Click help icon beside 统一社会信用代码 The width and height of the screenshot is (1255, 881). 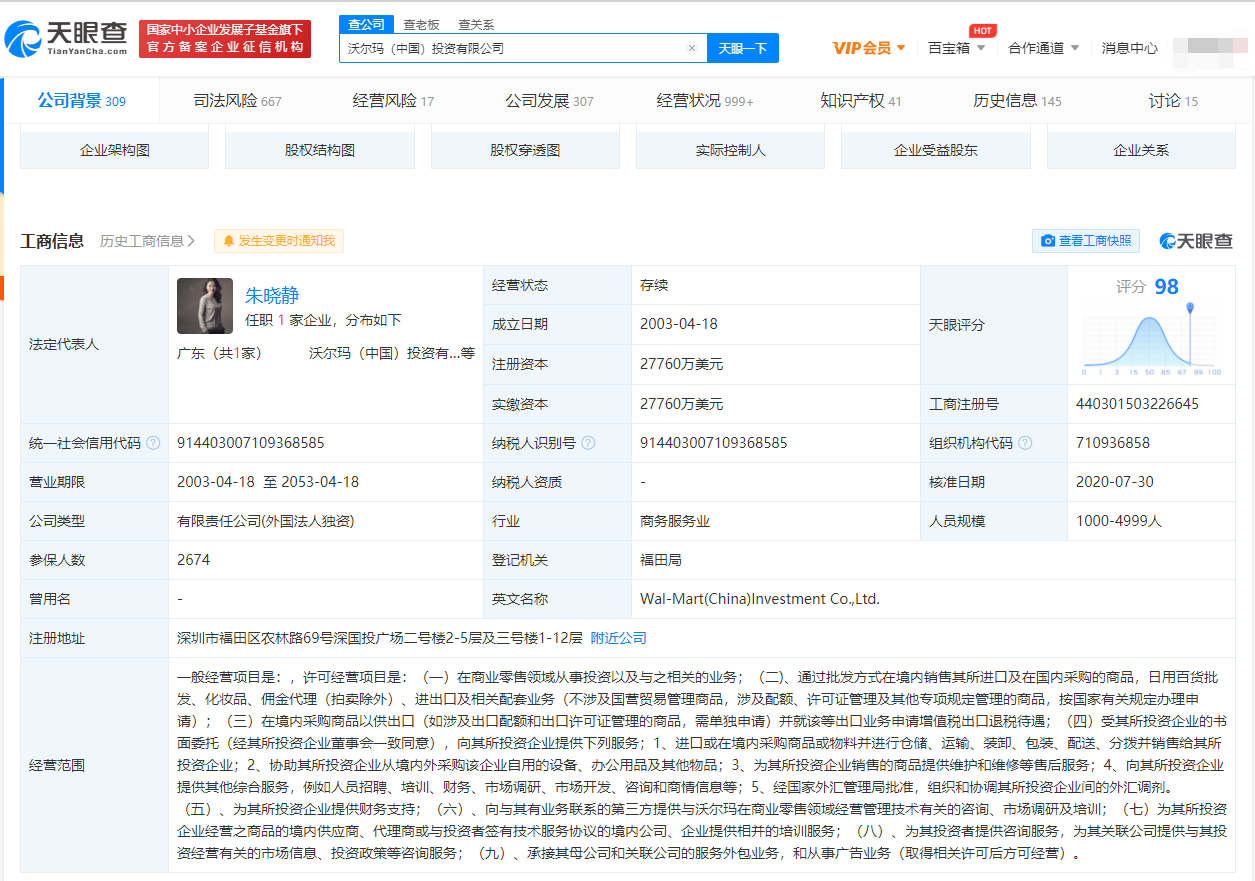(153, 443)
